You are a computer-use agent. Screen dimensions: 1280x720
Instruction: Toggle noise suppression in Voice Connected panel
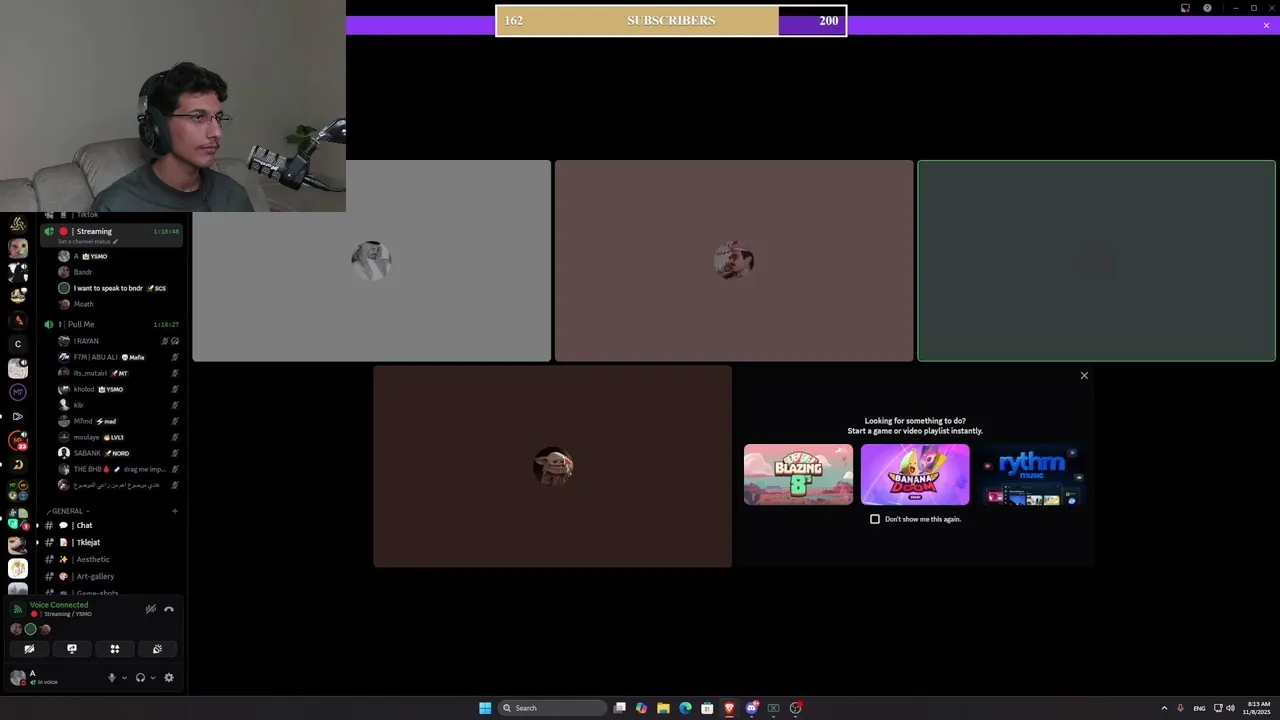[x=151, y=609]
